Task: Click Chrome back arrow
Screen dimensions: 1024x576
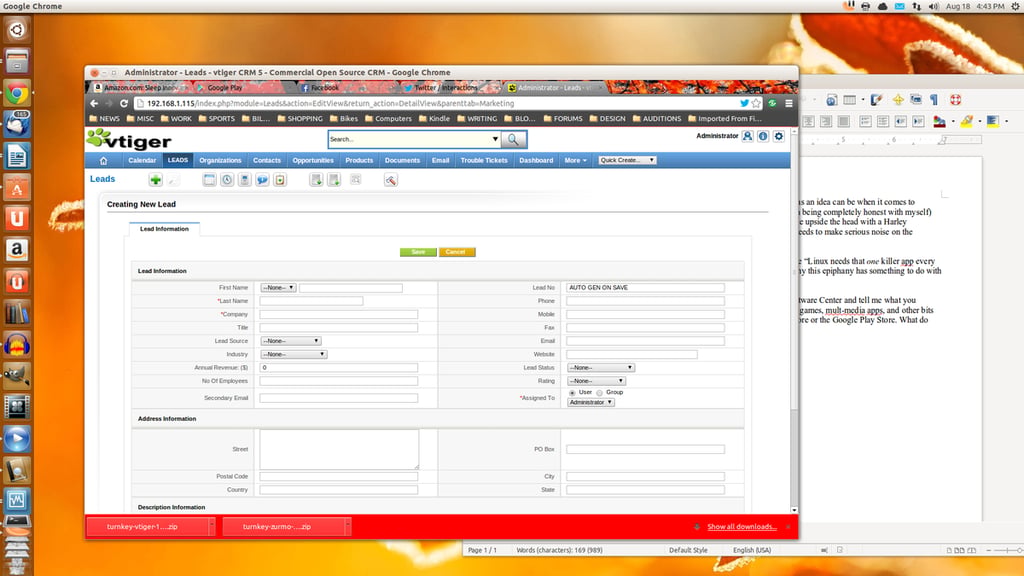Action: (x=94, y=103)
